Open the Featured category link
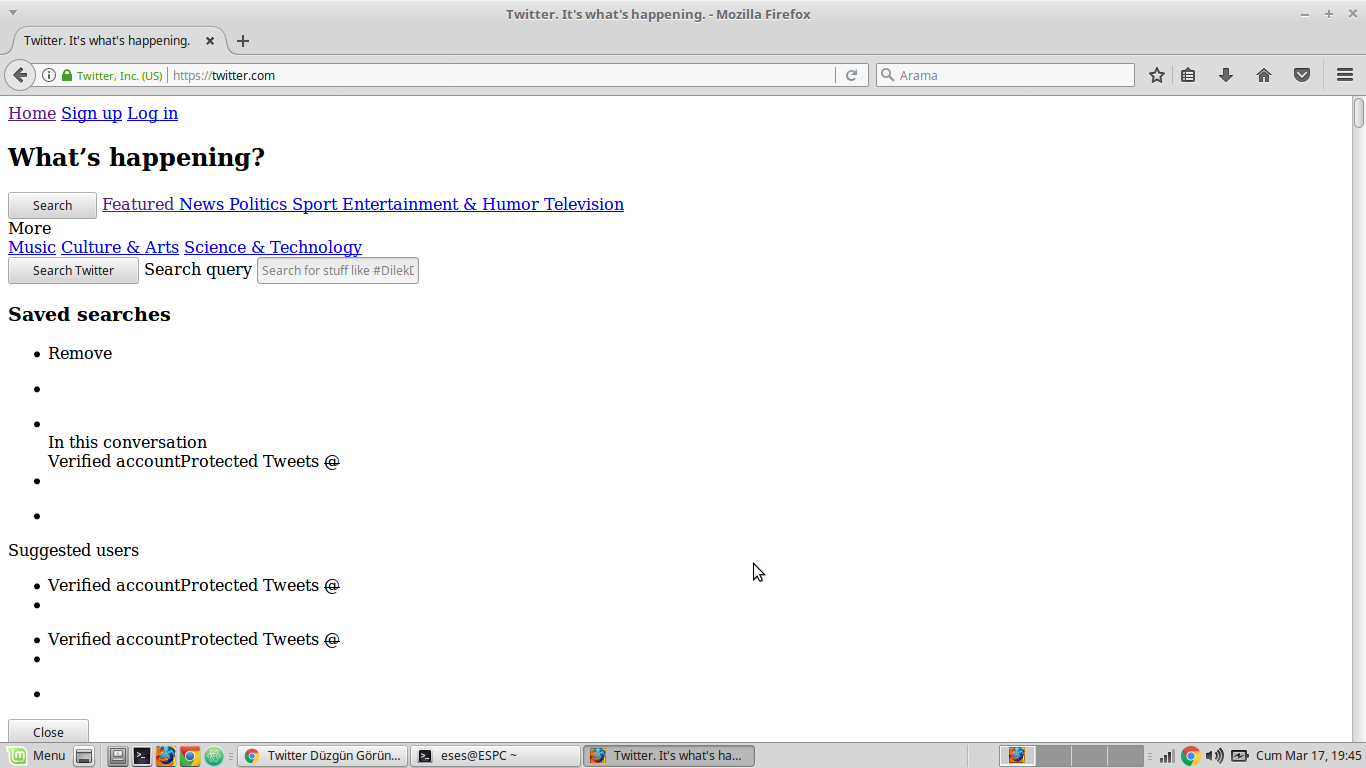This screenshot has width=1366, height=768. (x=138, y=204)
